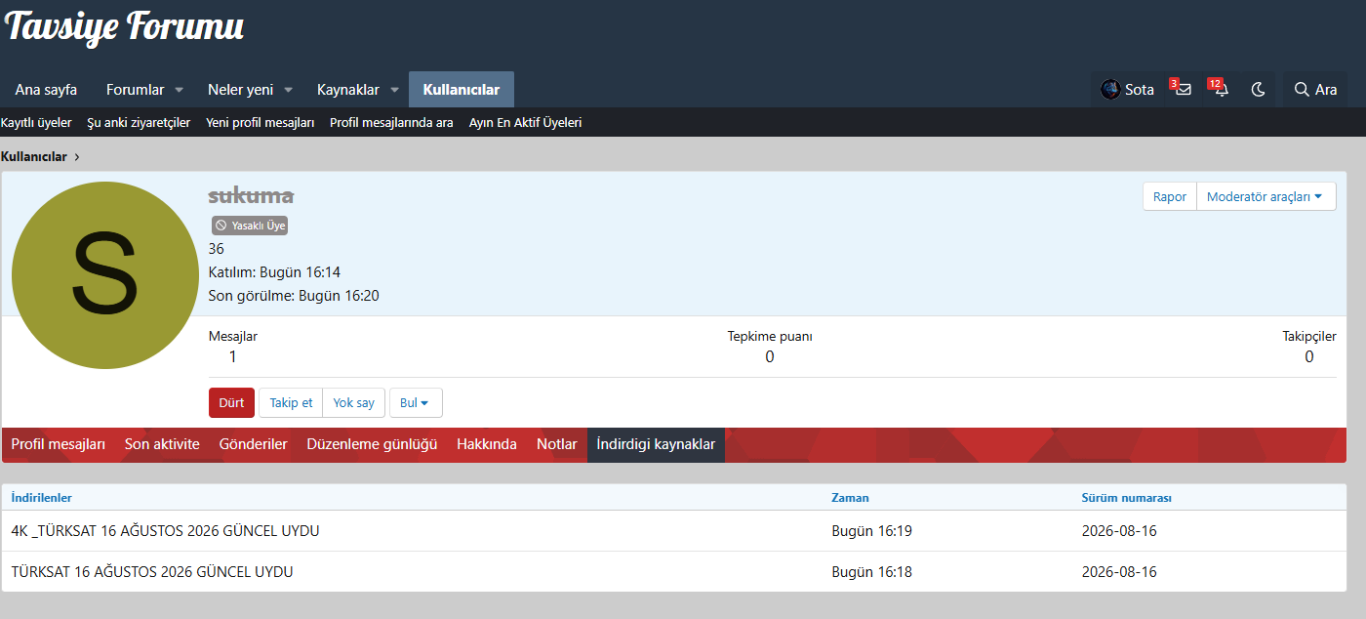Open 4K _TÜRKSAT 16 AĞUSTOS 2026 resource
The width and height of the screenshot is (1366, 619).
coord(165,531)
